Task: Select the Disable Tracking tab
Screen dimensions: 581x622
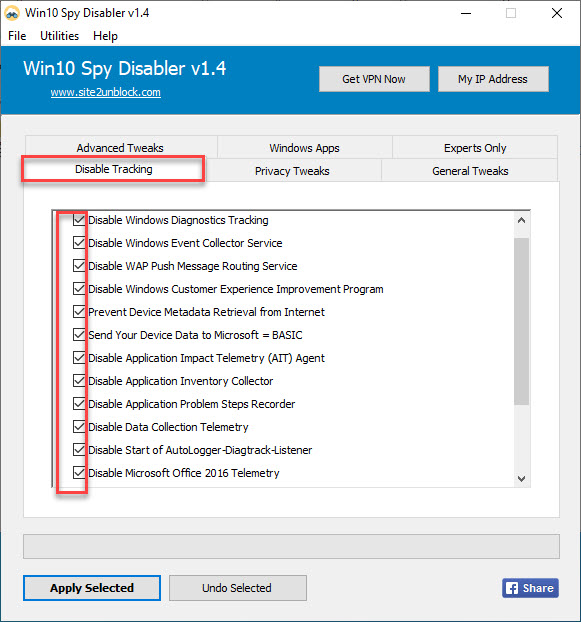Action: tap(113, 169)
